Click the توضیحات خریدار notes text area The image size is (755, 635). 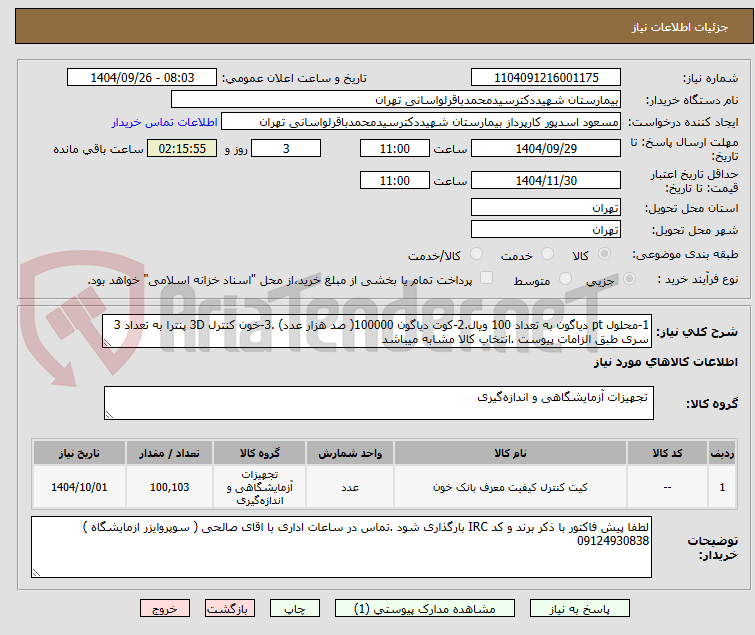point(341,547)
